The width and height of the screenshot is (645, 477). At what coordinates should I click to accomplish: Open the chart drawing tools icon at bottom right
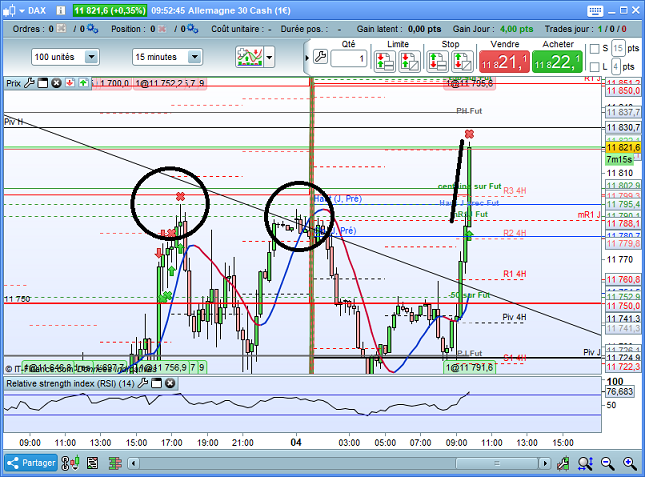pos(563,463)
